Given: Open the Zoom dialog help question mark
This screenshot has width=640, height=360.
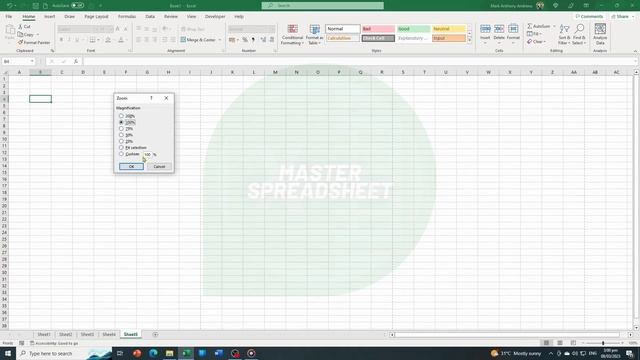Looking at the screenshot, I should 151,98.
